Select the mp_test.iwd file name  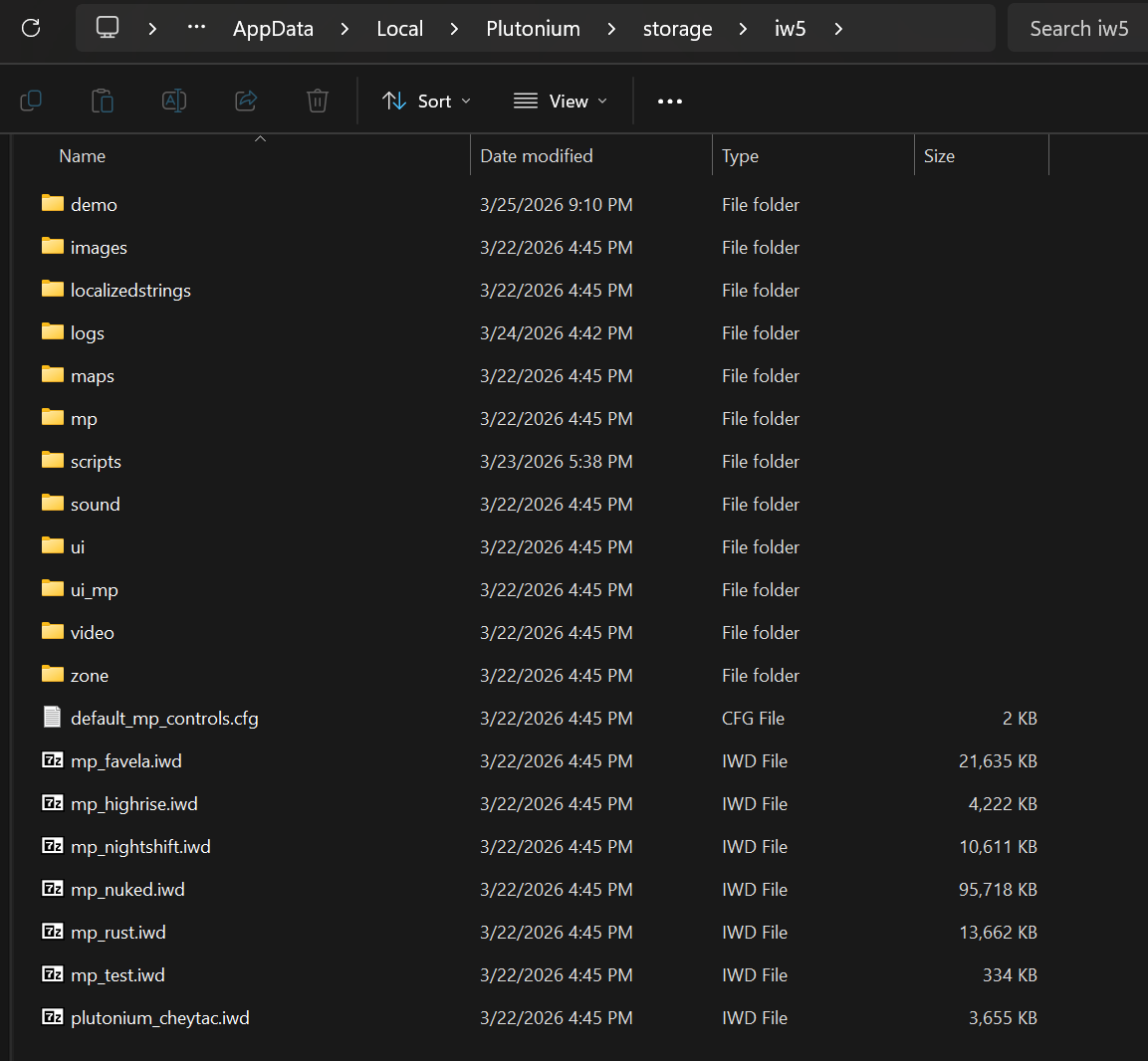117,974
